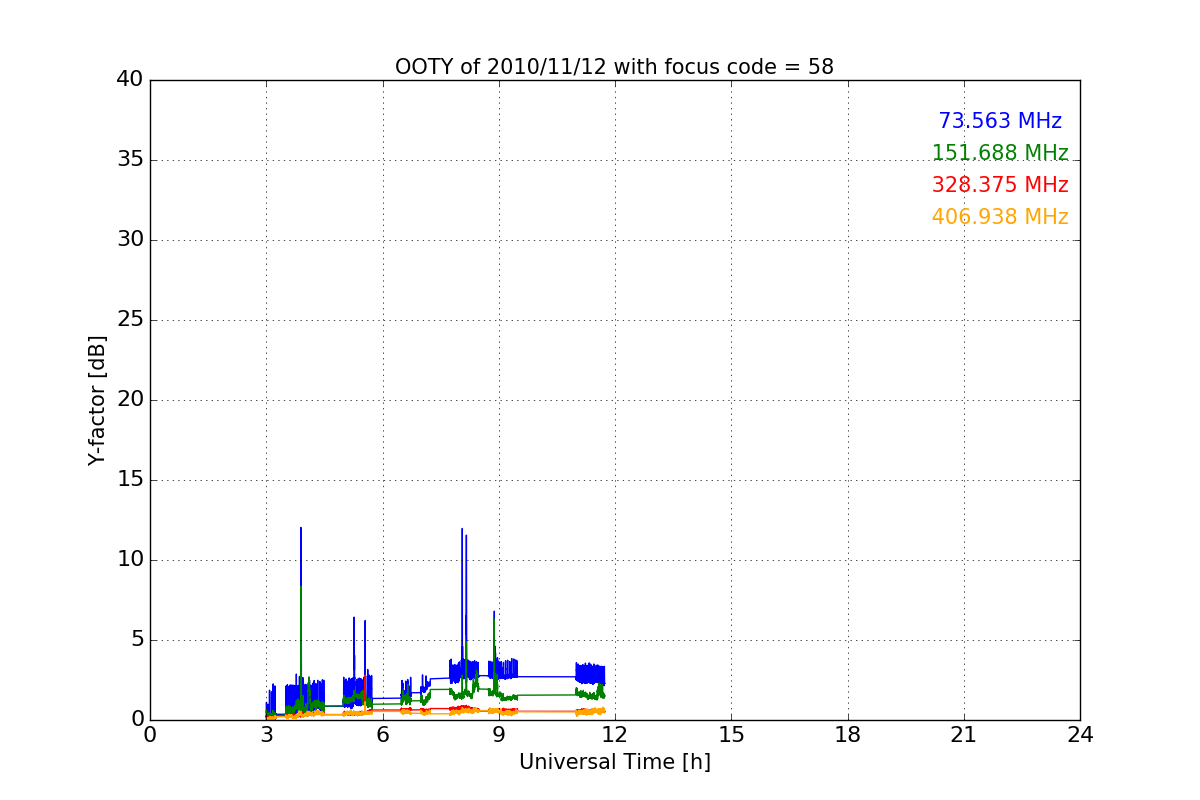The height and width of the screenshot is (800, 1200).
Task: Click the x-axis tick label '18'
Action: 848,735
